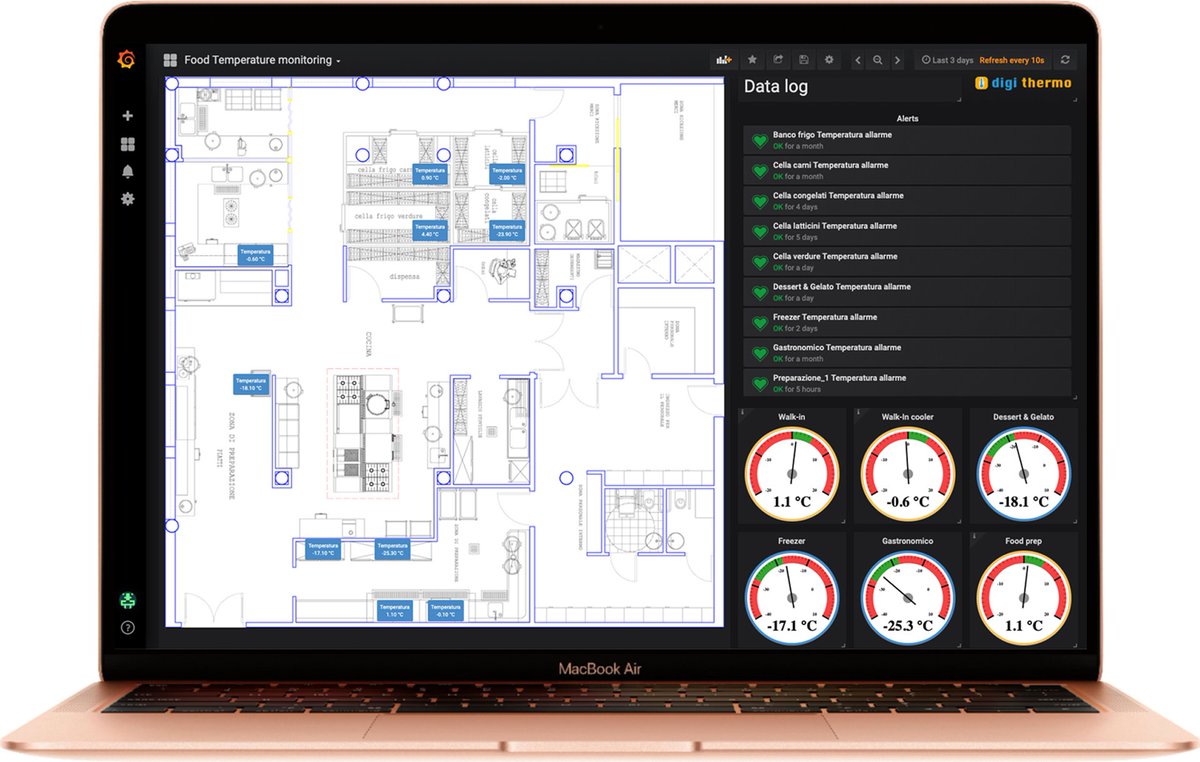Viewport: 1200px width, 762px height.
Task: Star this dashboard as favorite
Action: coord(752,59)
